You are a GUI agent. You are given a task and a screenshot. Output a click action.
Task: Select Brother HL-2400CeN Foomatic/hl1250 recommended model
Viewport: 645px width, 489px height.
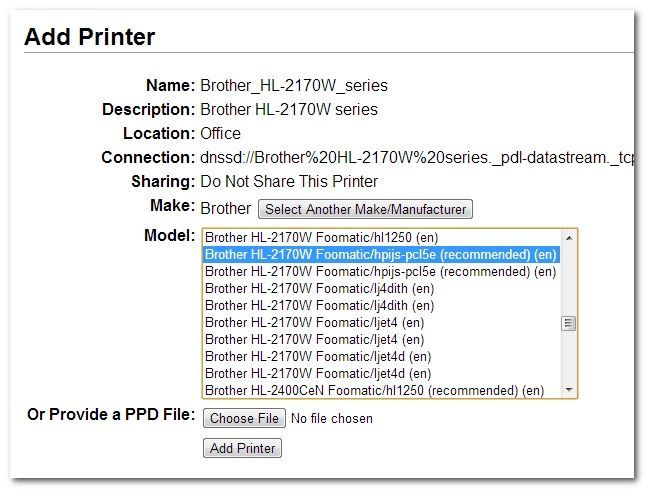[381, 390]
